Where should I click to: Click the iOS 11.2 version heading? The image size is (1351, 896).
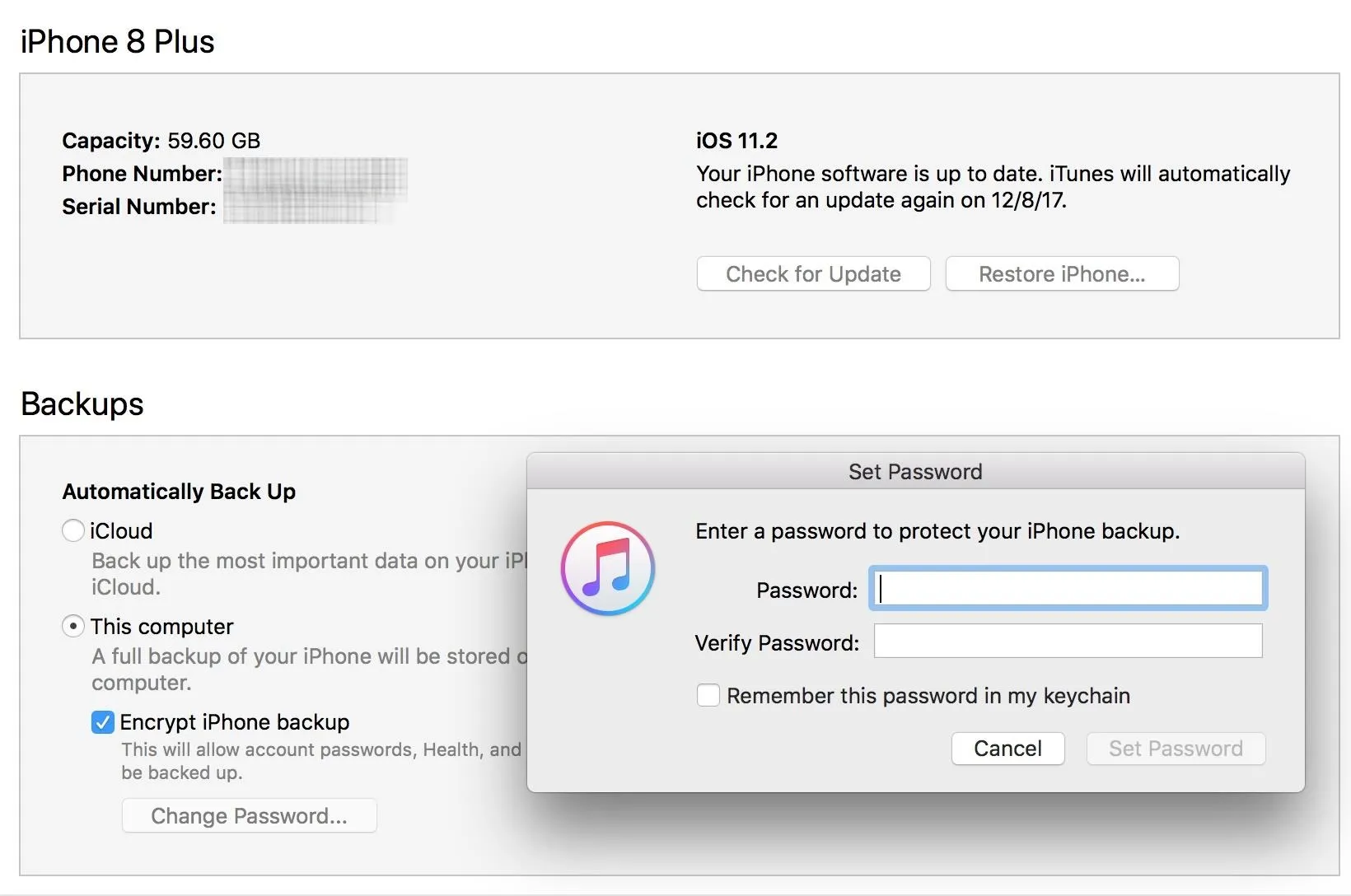(736, 141)
